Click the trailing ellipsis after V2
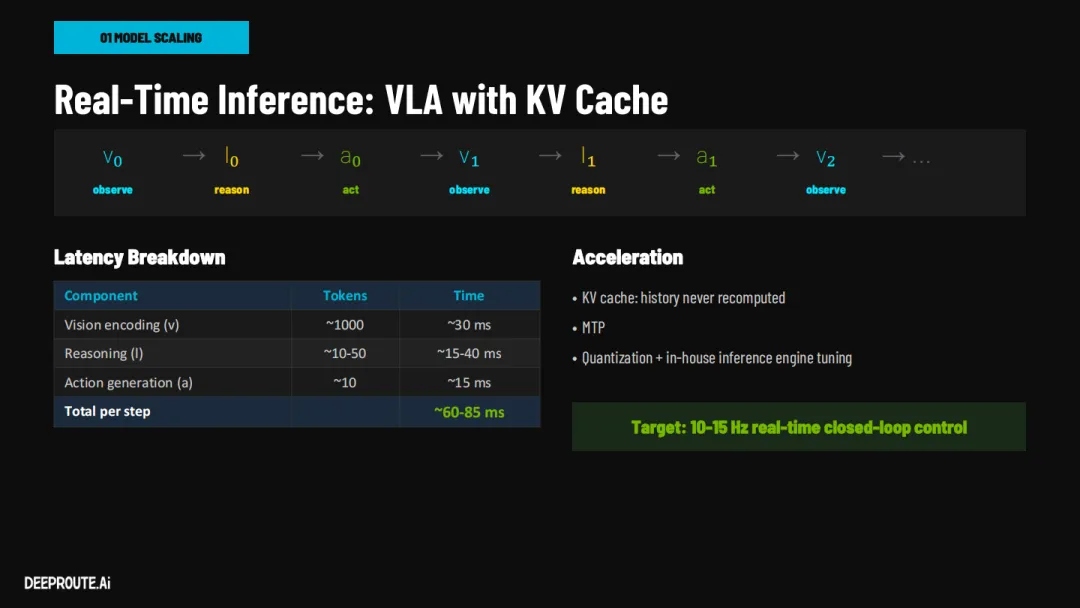1080x608 pixels. [922, 160]
